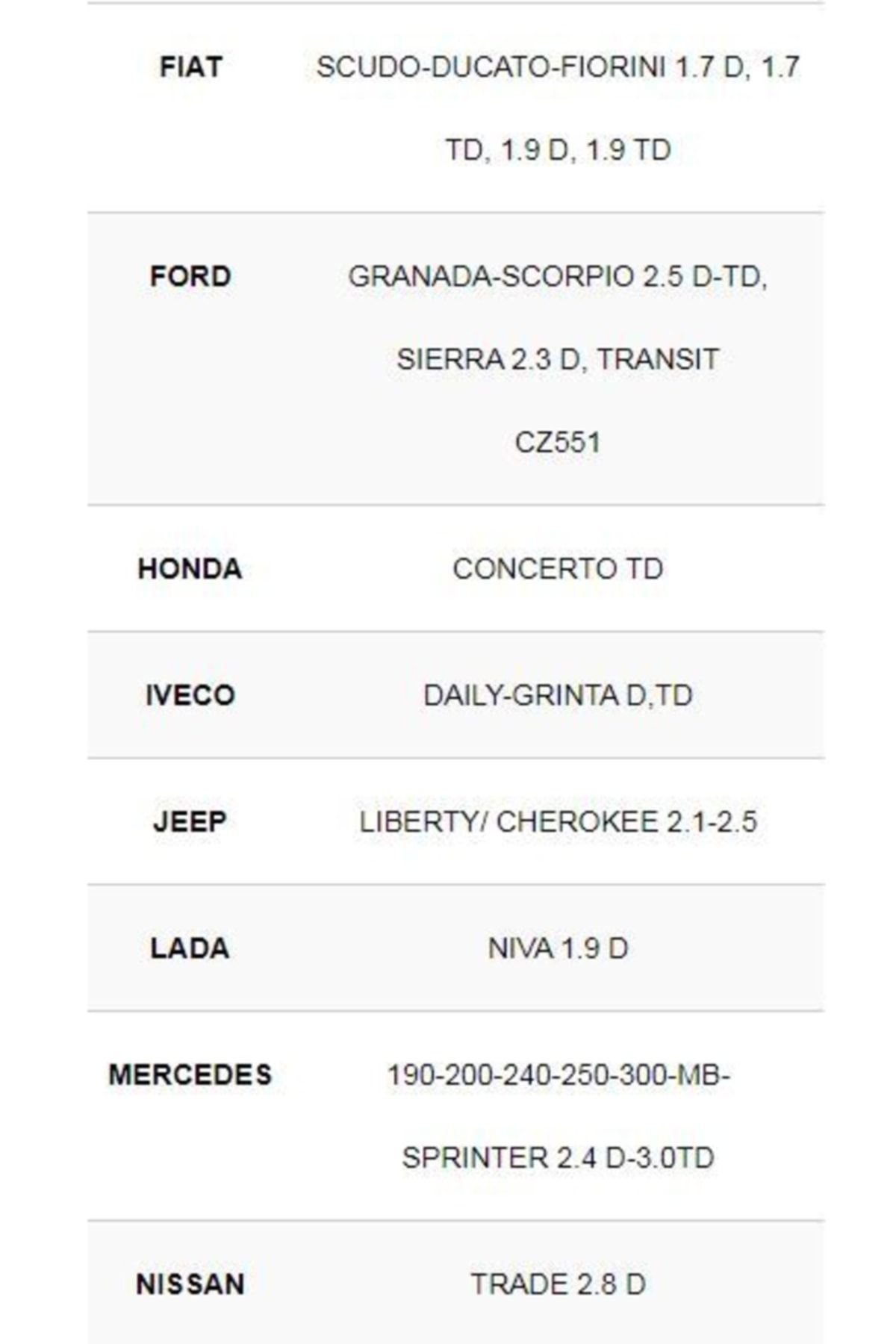This screenshot has width=896, height=1344.
Task: Click the HONDA brand label
Action: [x=190, y=569]
